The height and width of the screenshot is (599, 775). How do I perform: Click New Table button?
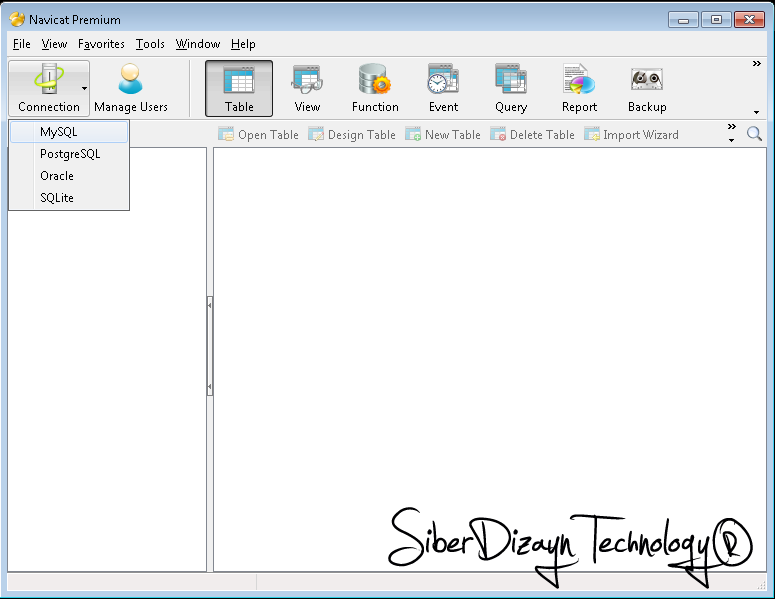coord(443,134)
